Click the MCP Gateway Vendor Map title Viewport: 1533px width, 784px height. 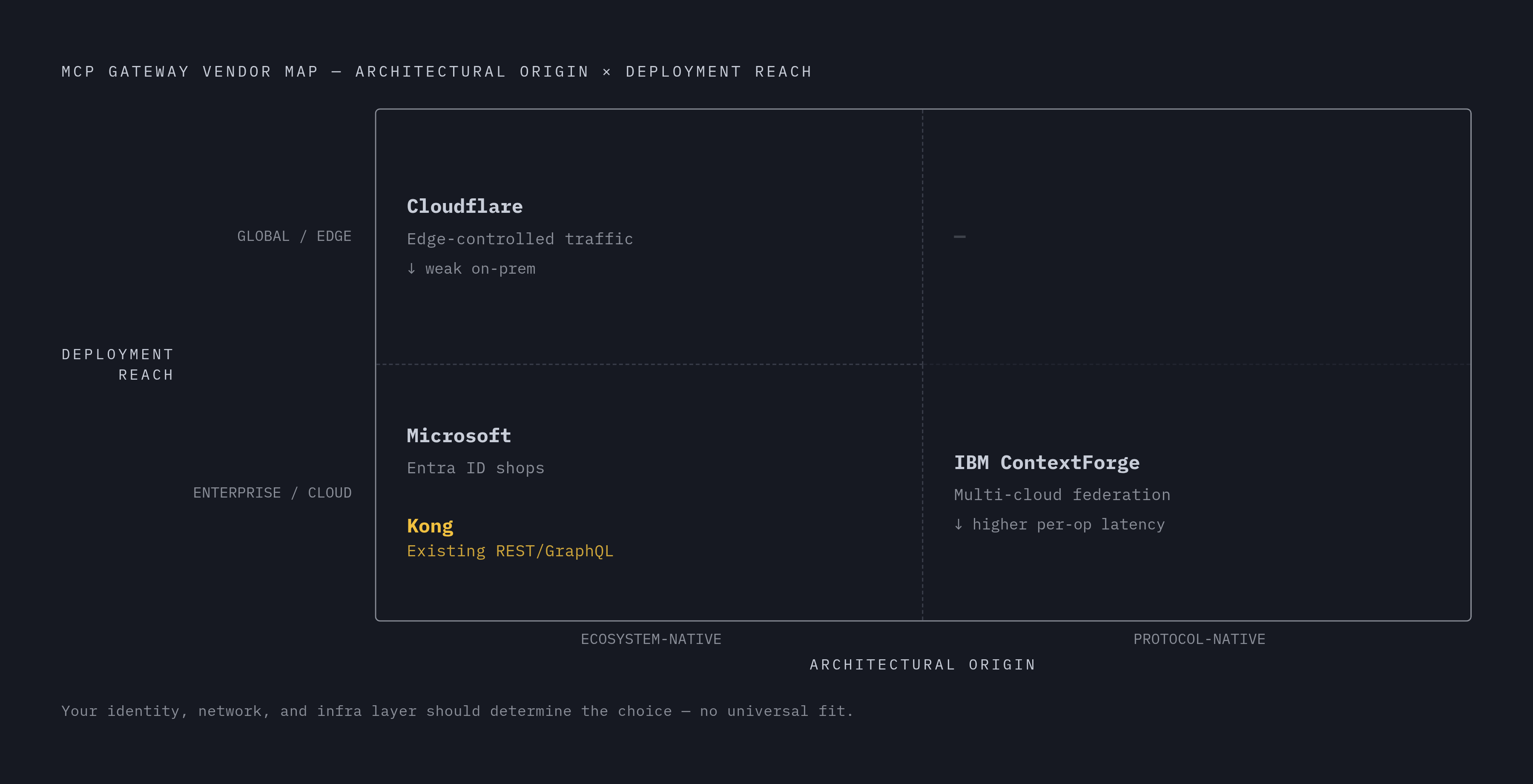click(437, 72)
